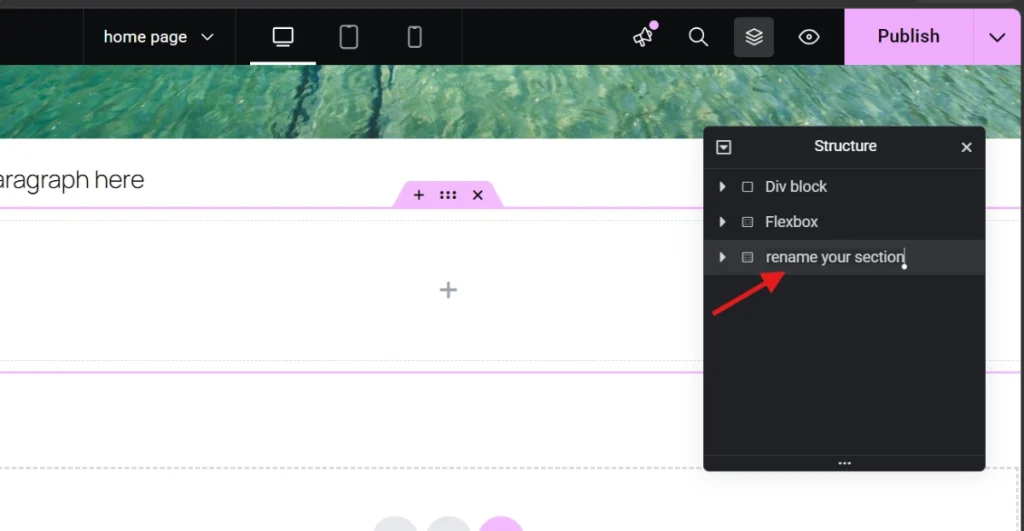Viewport: 1024px width, 531px height.
Task: Preview changes with the eye icon
Action: pyautogui.click(x=808, y=37)
